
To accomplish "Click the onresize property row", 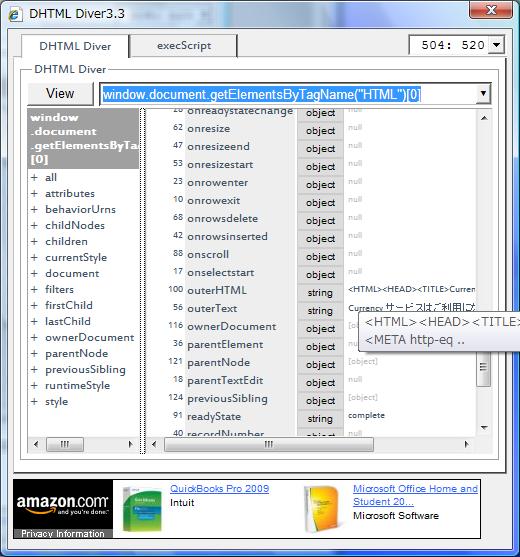I will tap(312, 129).
